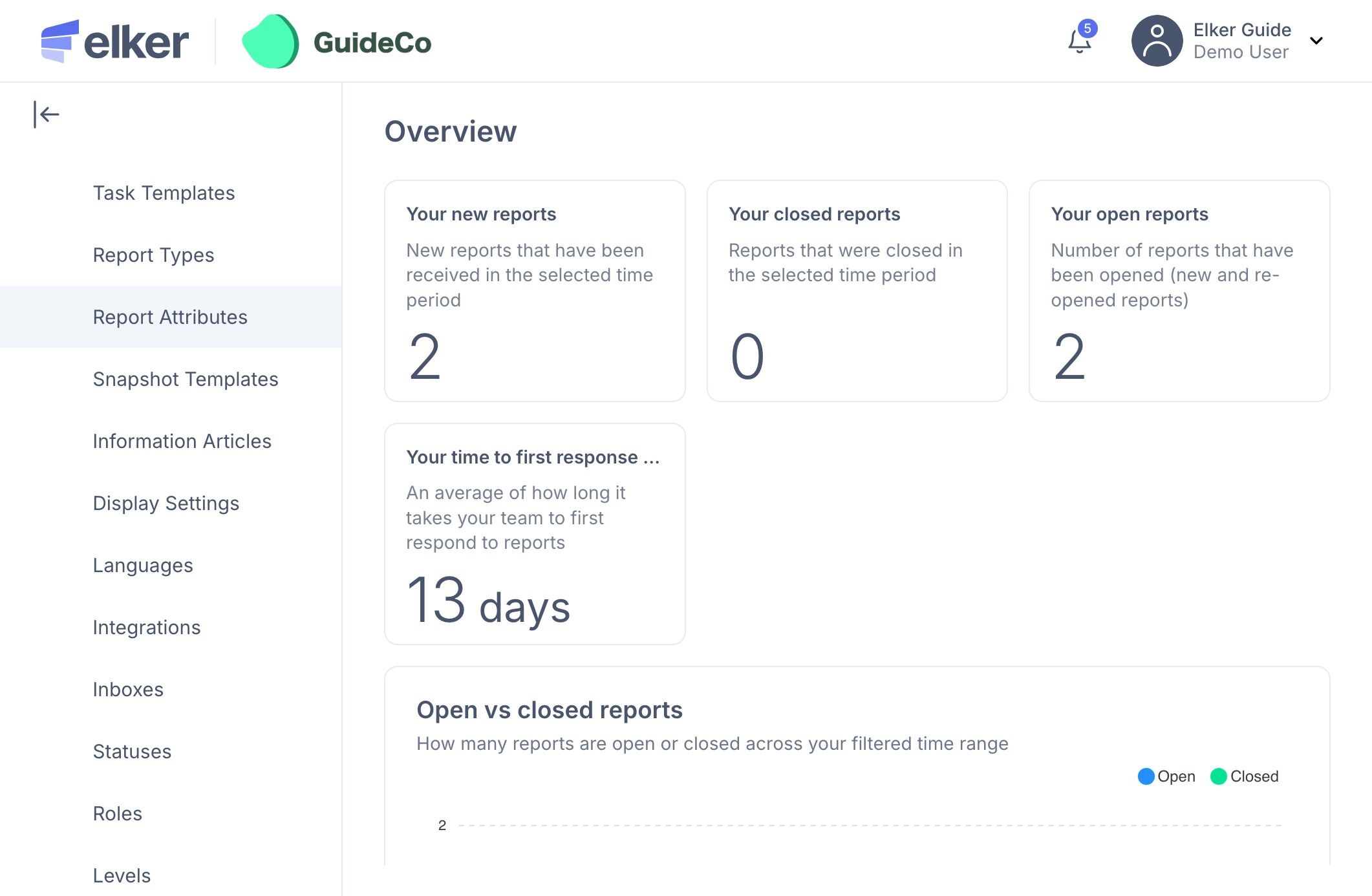Open Integrations page
The width and height of the screenshot is (1372, 896).
(x=147, y=627)
